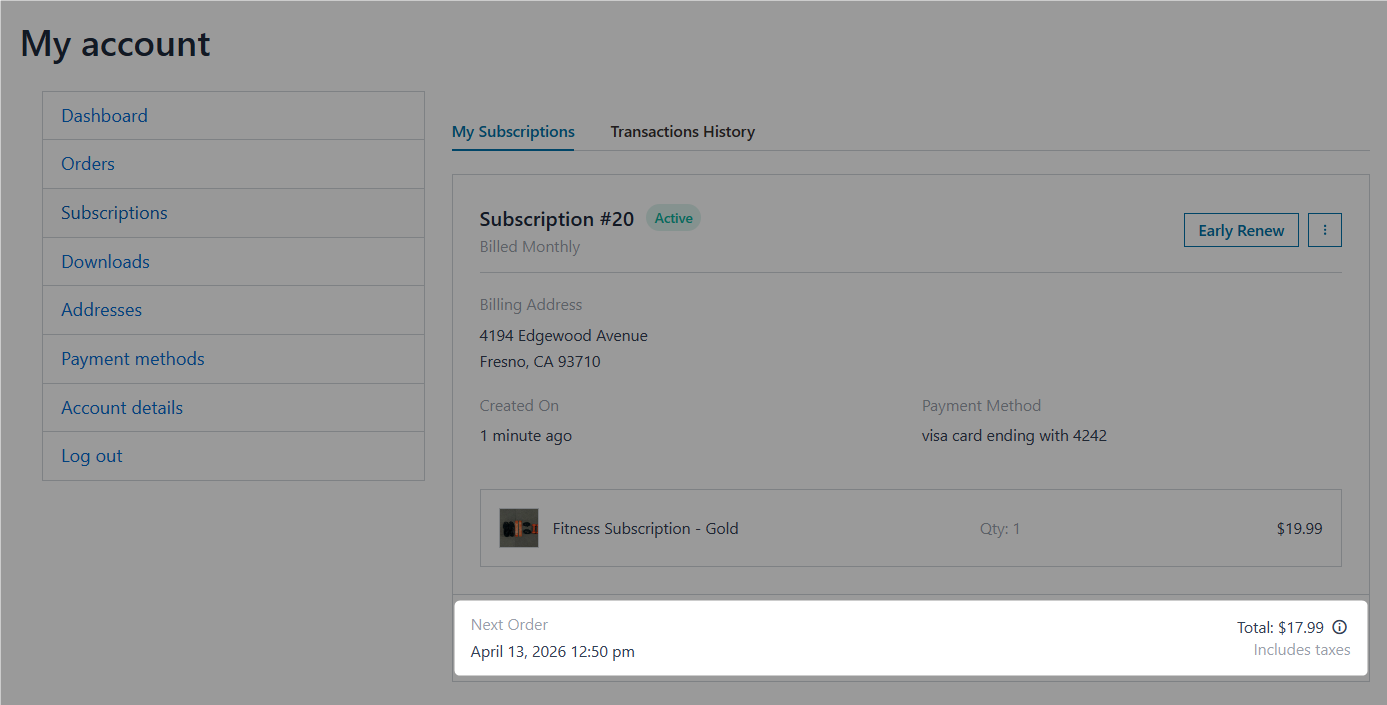The image size is (1387, 705).
Task: Click the info icon next to Total $17.99
Action: pyautogui.click(x=1339, y=626)
